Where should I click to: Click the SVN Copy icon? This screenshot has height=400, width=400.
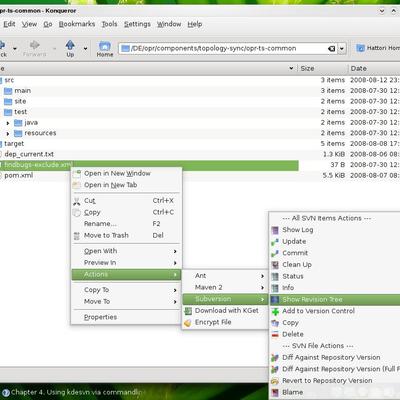[275, 323]
